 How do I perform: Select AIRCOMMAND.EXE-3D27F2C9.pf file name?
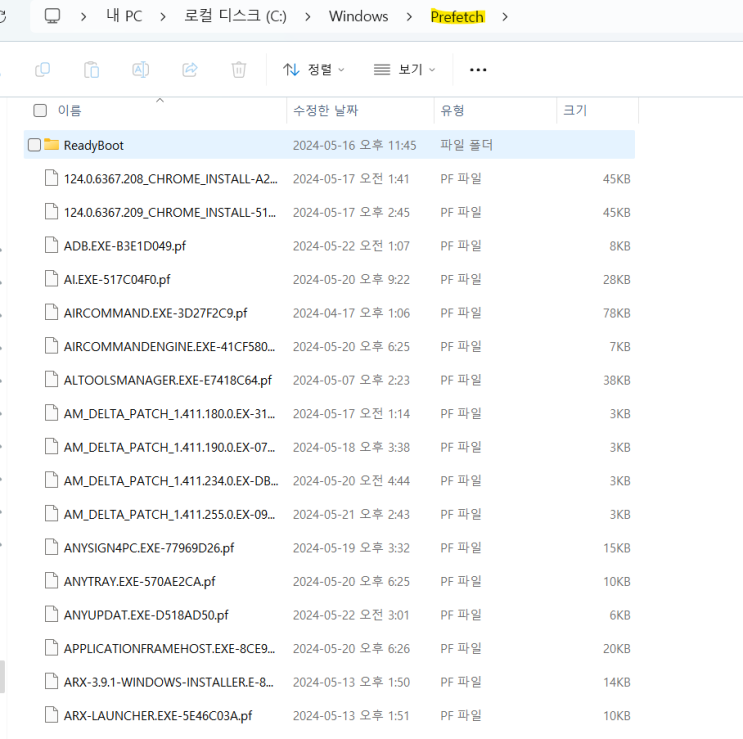pos(155,313)
